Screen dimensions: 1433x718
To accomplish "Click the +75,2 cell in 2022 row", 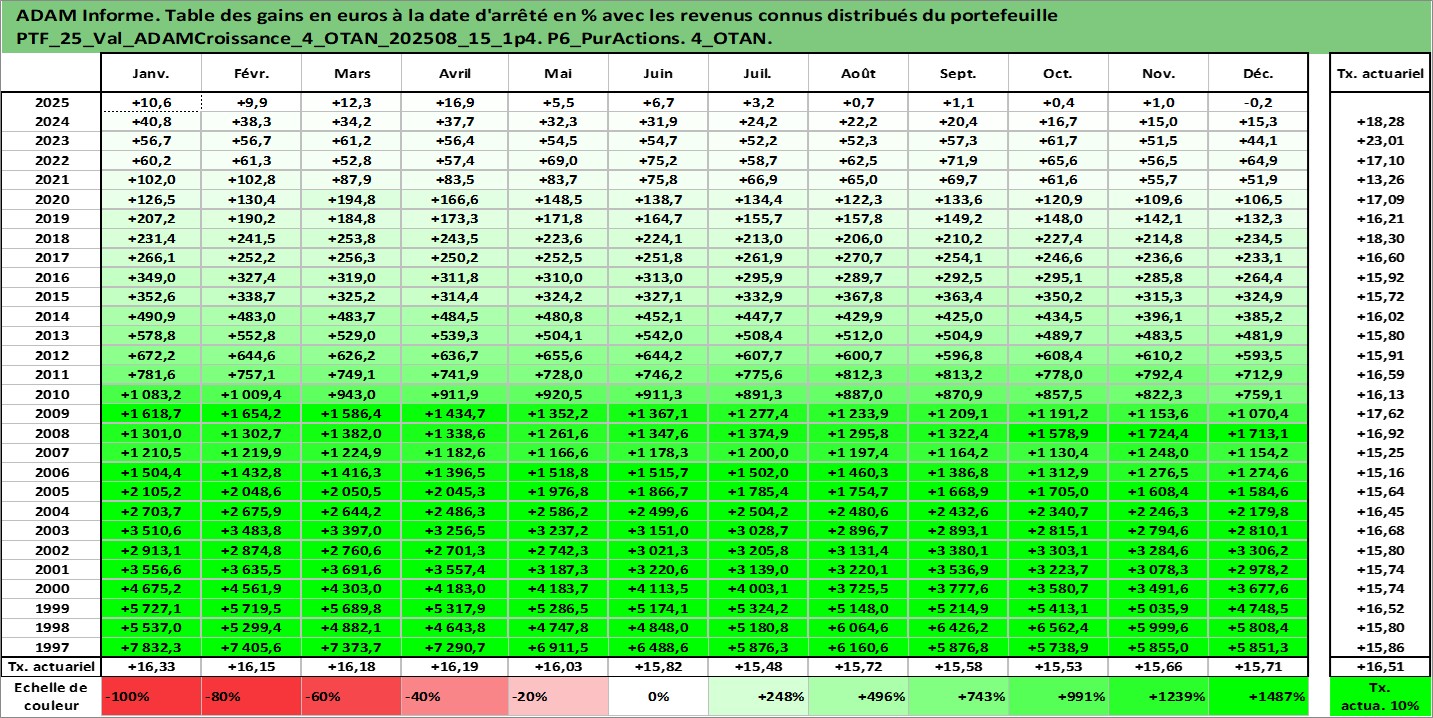I will 658,160.
